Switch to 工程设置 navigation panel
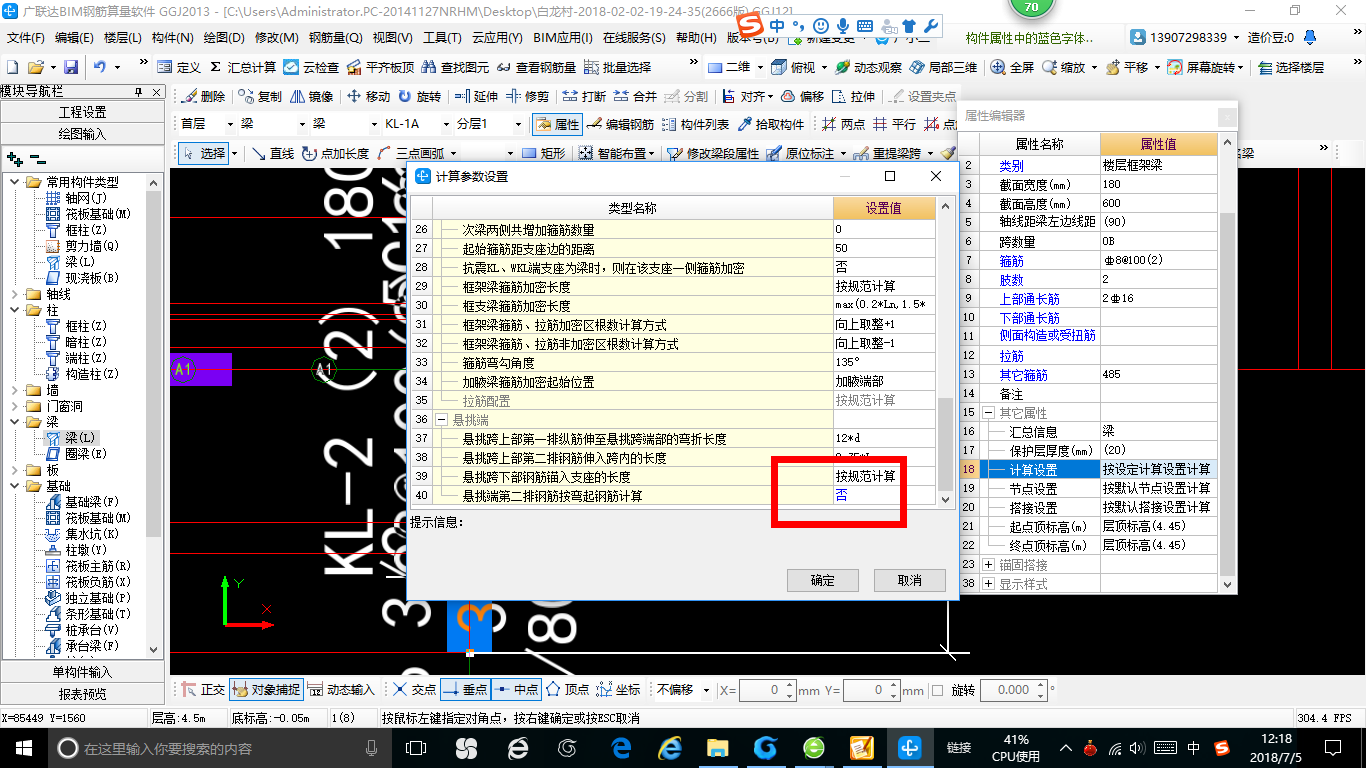 pos(82,112)
